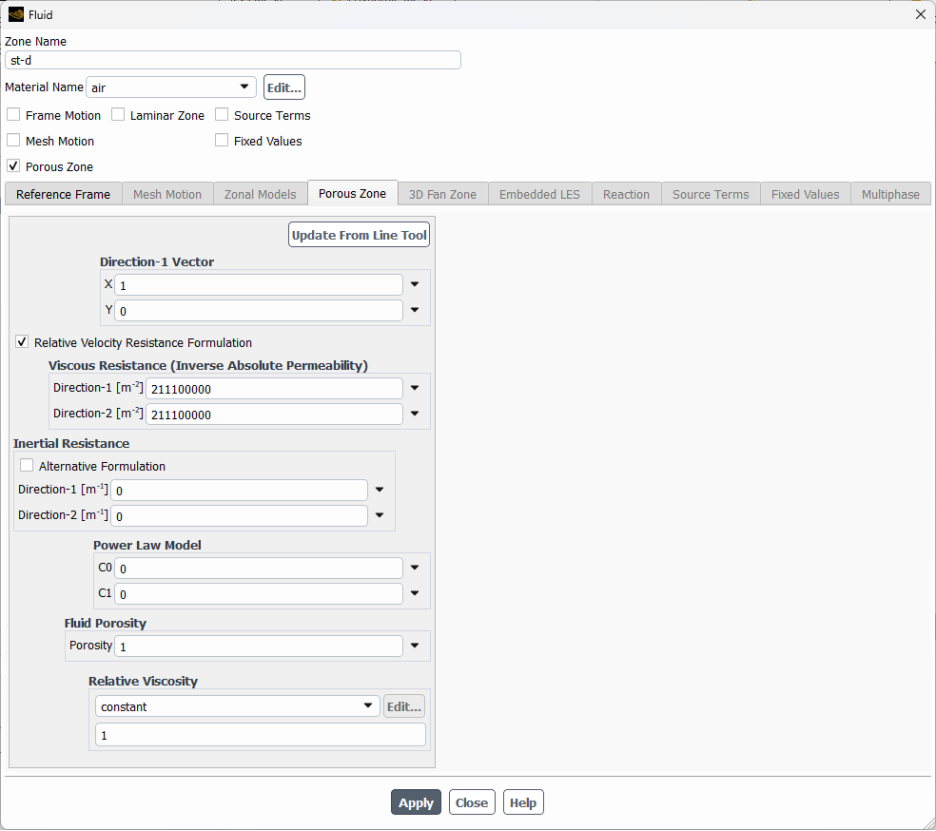Enable the upper Source Terms checkbox
Screen dimensions: 936x831
click(x=221, y=115)
